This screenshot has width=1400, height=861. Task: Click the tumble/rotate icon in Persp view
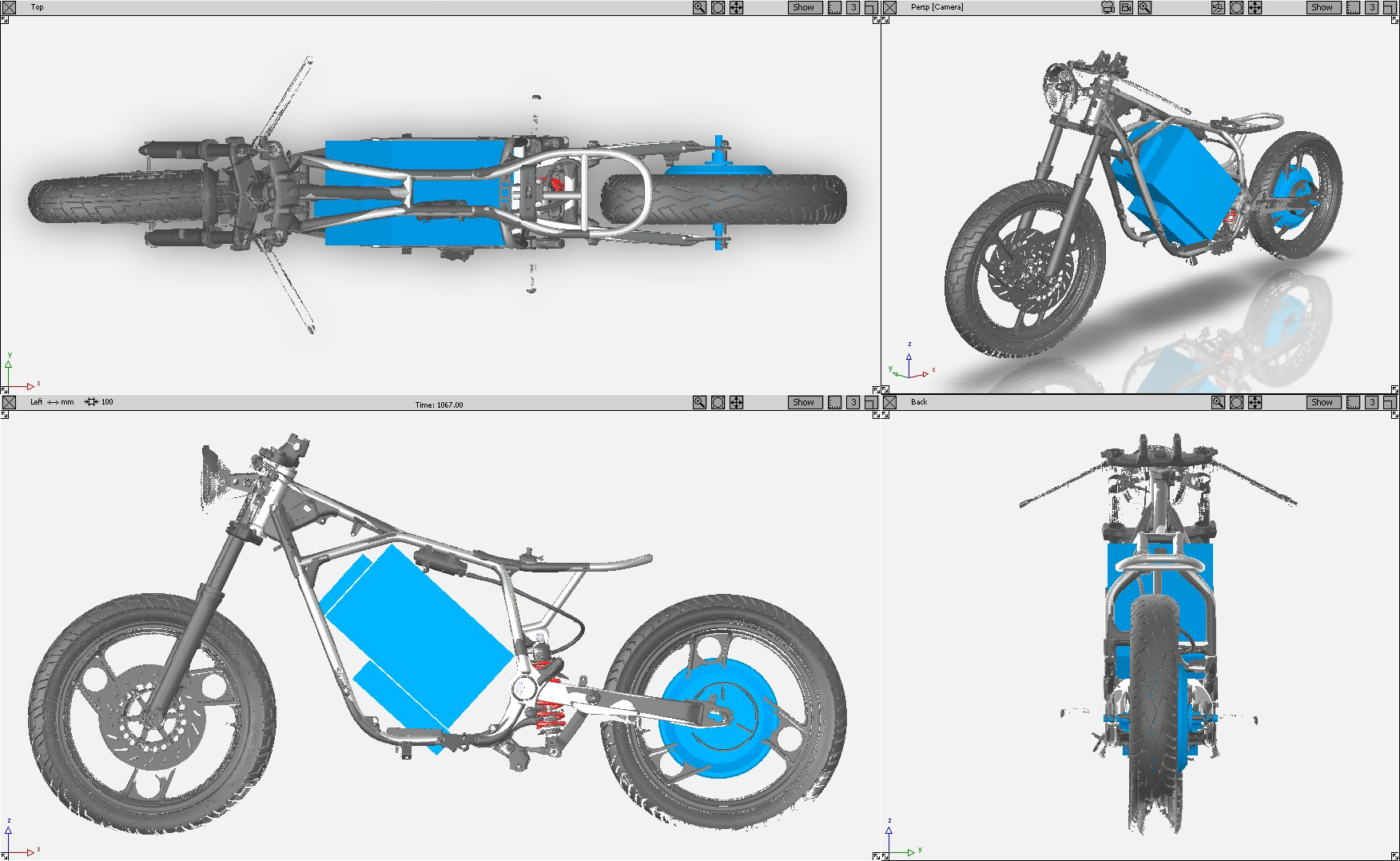1218,7
